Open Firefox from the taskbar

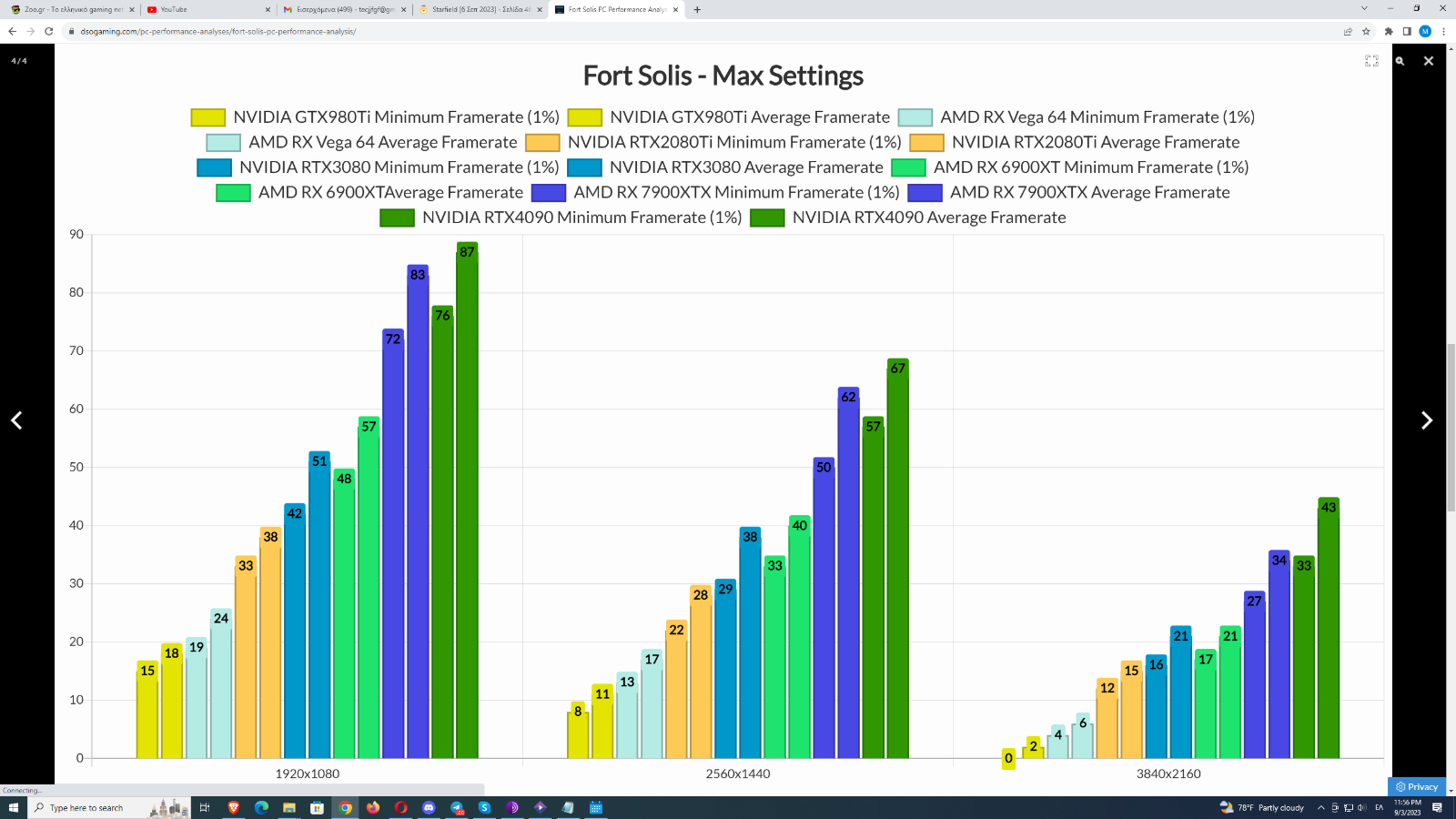[373, 807]
